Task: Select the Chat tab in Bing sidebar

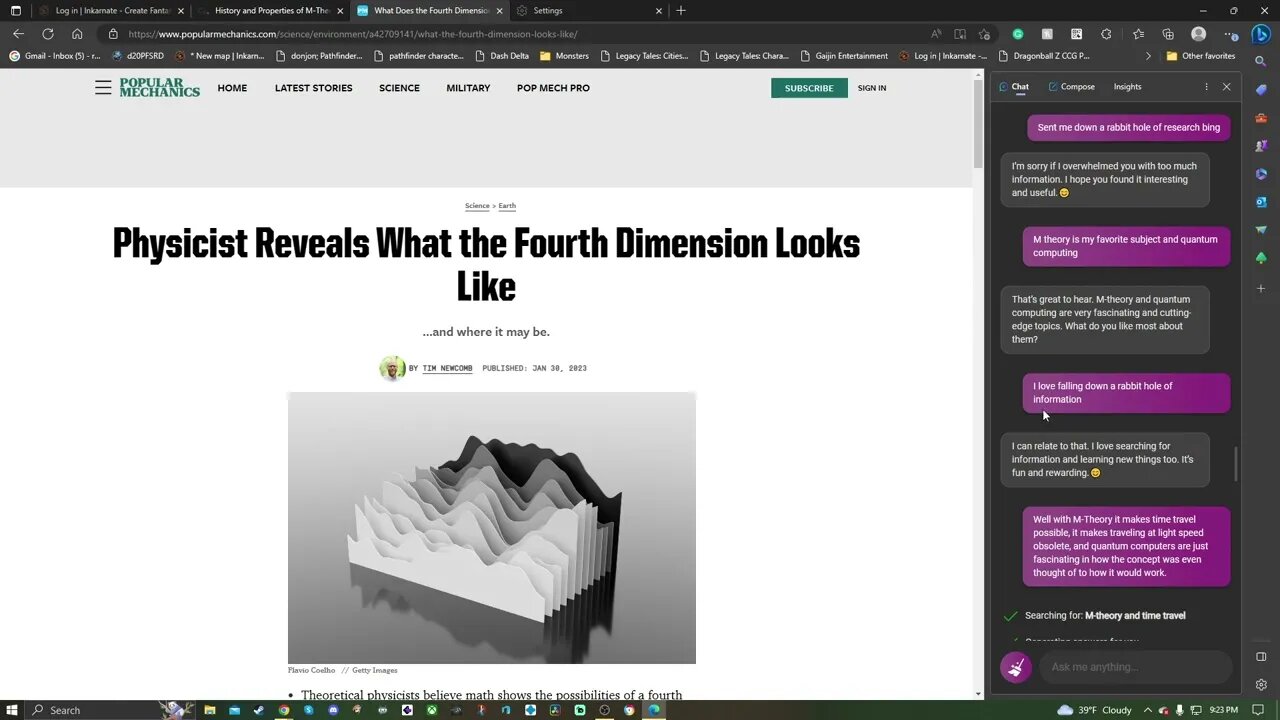Action: (1014, 87)
